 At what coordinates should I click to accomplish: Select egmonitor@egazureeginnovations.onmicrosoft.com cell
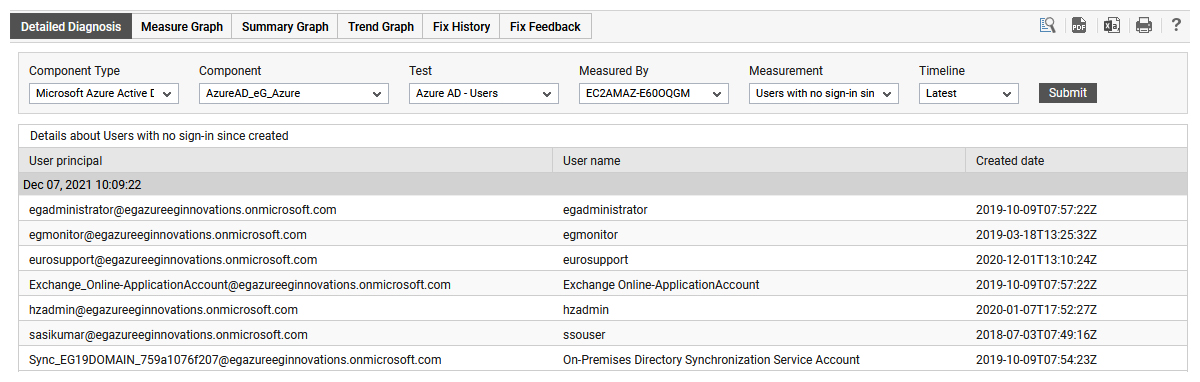tap(168, 235)
